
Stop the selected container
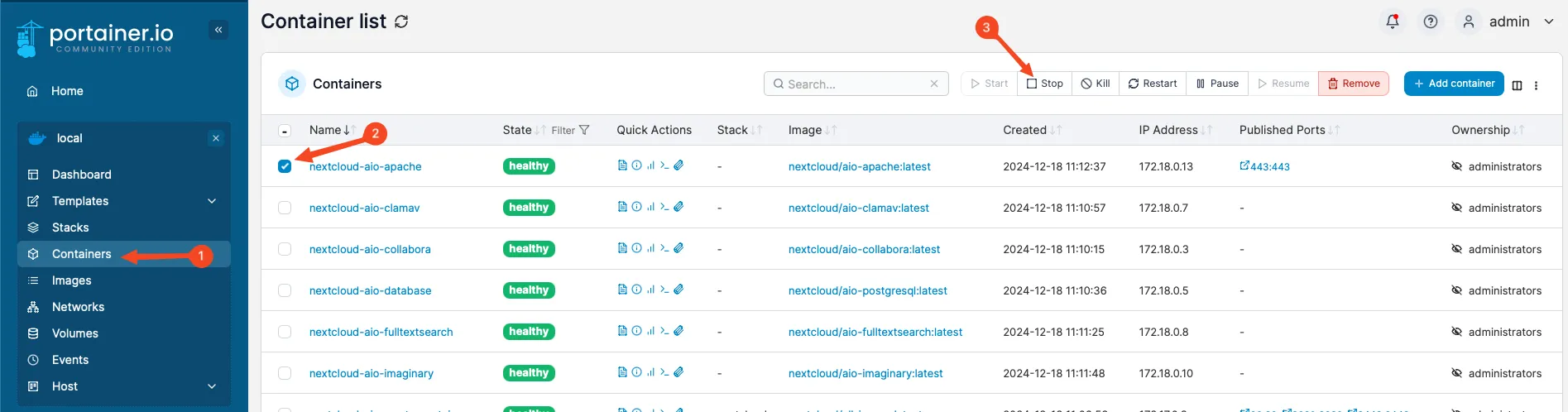[x=1044, y=84]
